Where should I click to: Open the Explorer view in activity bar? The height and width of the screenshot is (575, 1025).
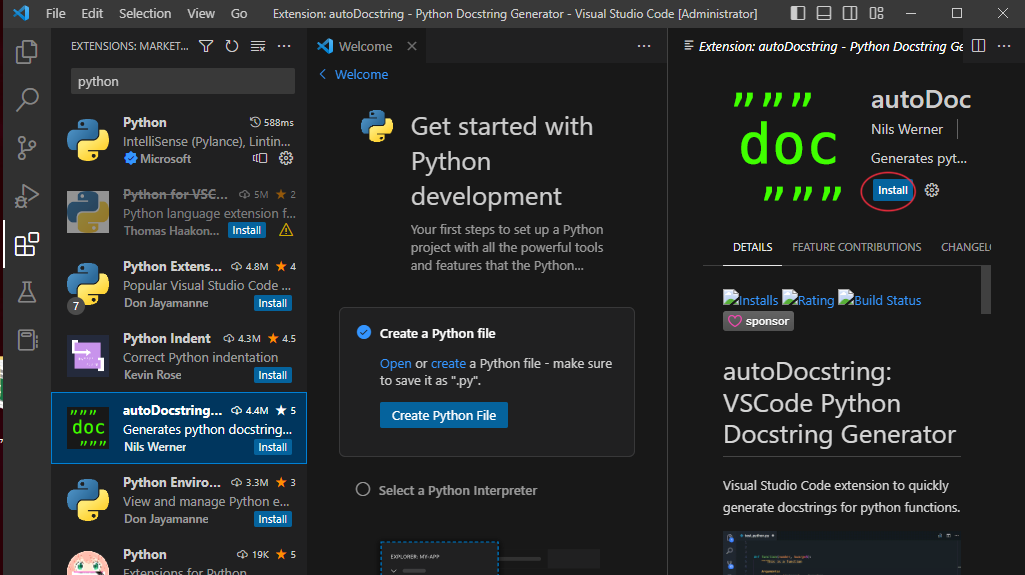[x=27, y=52]
